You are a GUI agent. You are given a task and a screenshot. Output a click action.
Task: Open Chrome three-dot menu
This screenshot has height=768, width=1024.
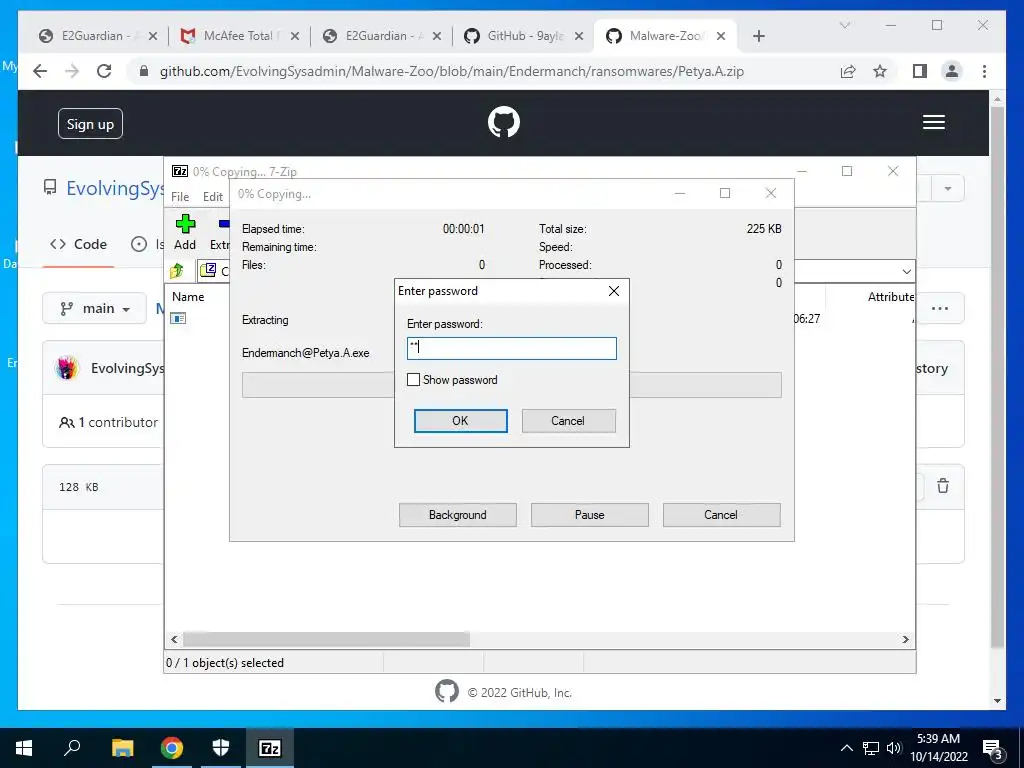pyautogui.click(x=984, y=71)
